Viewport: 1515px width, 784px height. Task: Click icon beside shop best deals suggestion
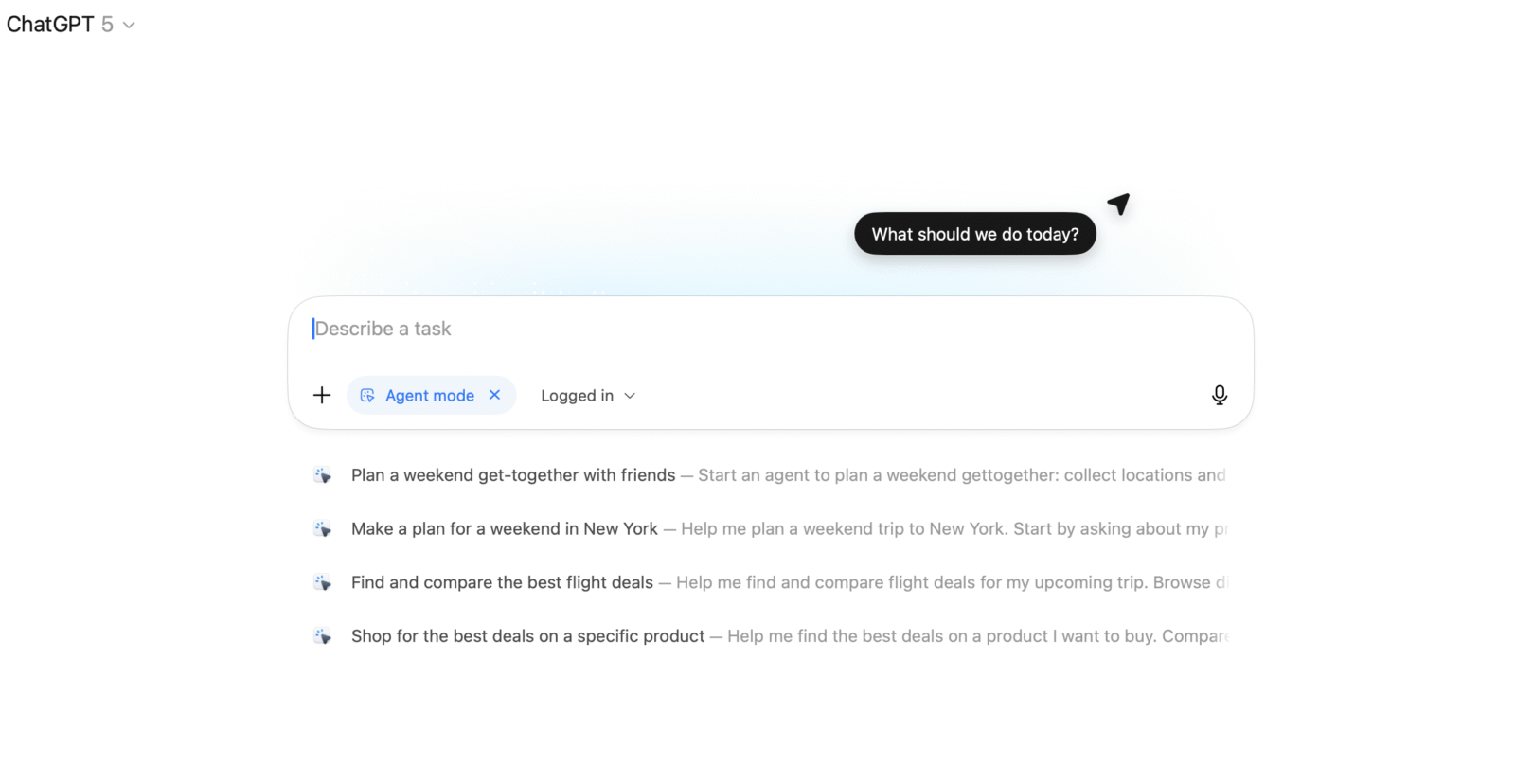click(x=323, y=637)
